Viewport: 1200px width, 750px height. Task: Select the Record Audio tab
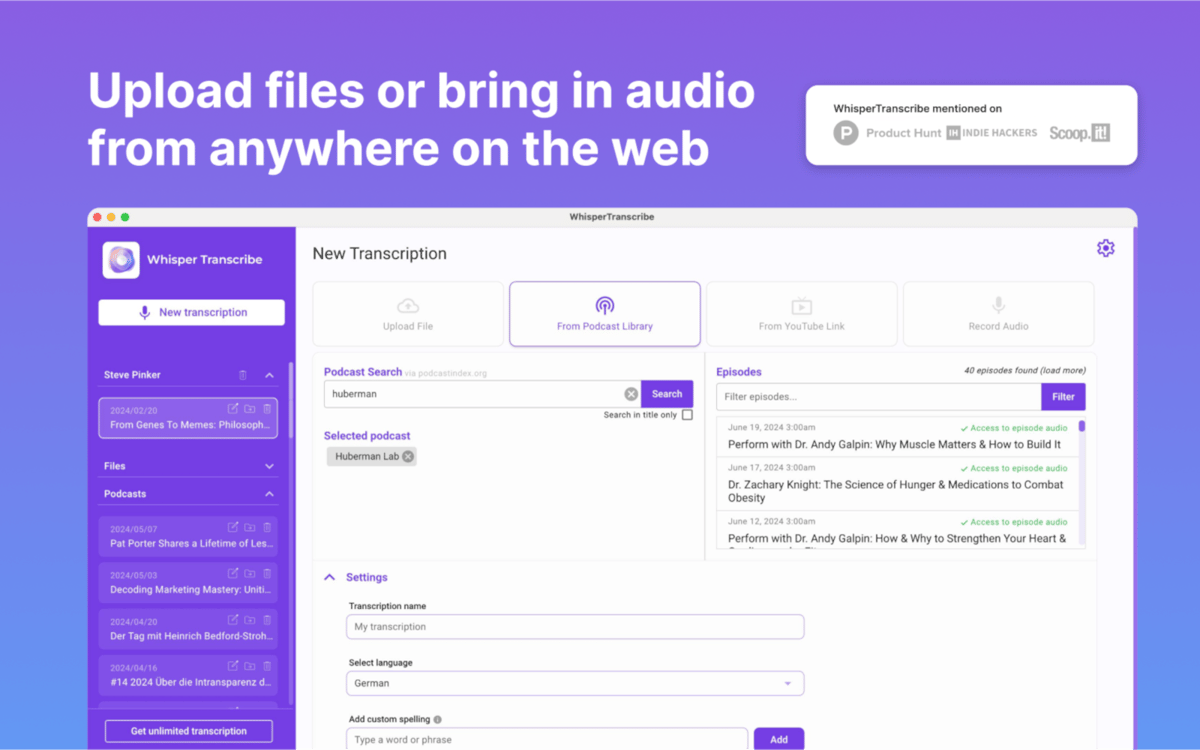pyautogui.click(x=998, y=314)
